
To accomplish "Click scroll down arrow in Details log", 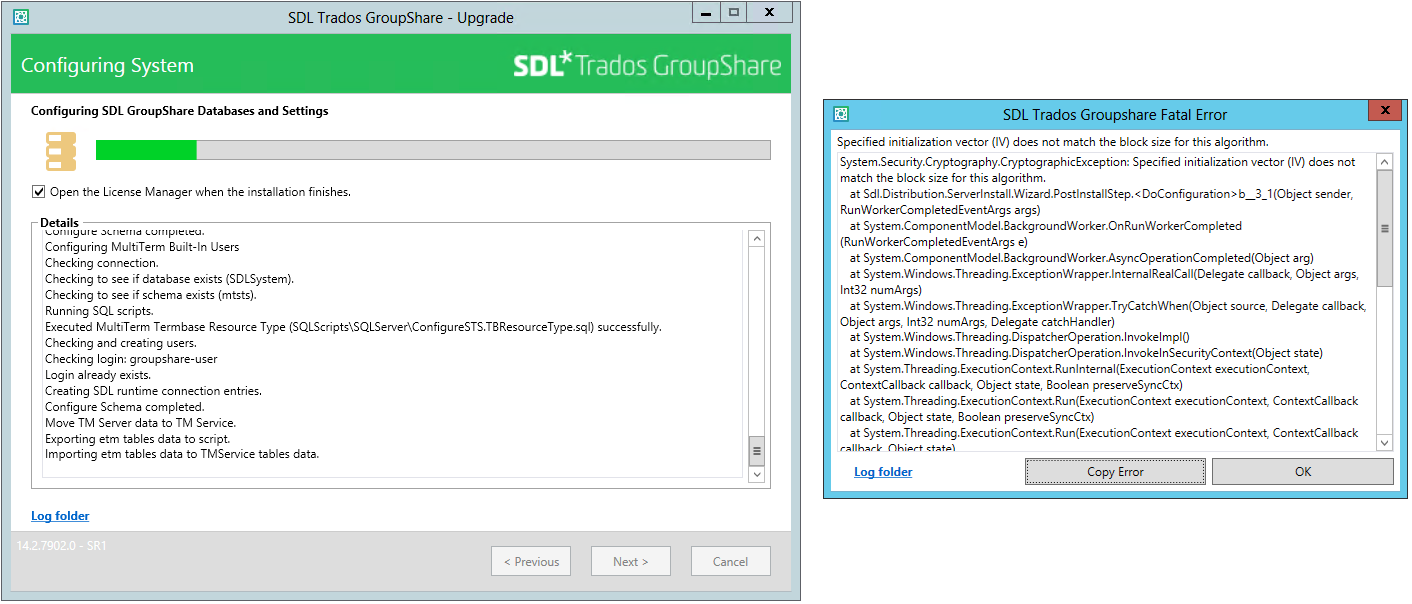I will click(756, 474).
